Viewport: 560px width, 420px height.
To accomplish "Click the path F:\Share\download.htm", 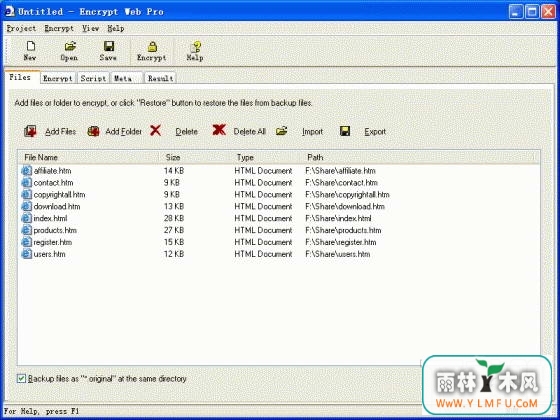I will point(345,206).
